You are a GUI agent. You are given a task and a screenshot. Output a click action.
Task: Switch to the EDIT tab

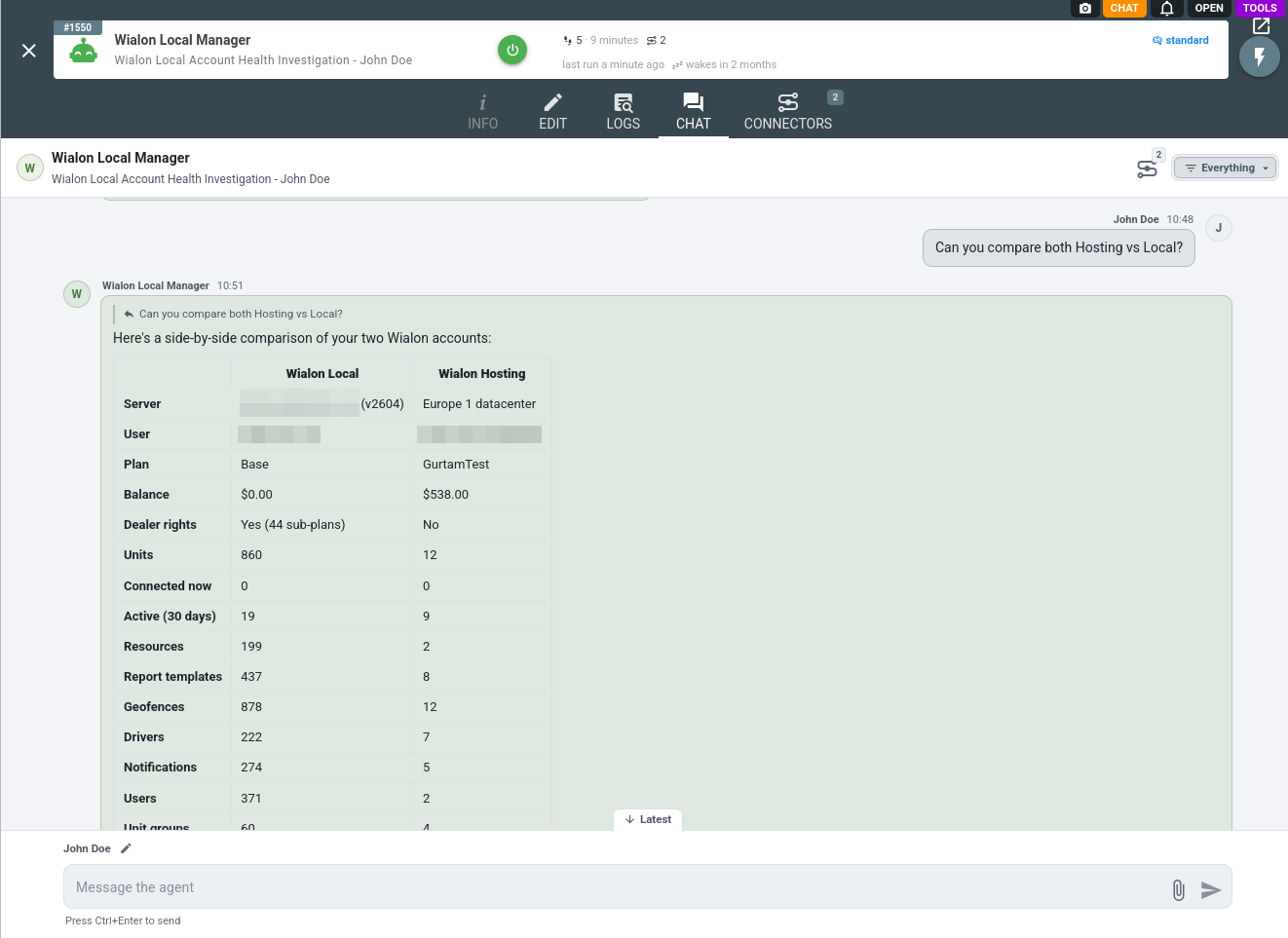[552, 112]
